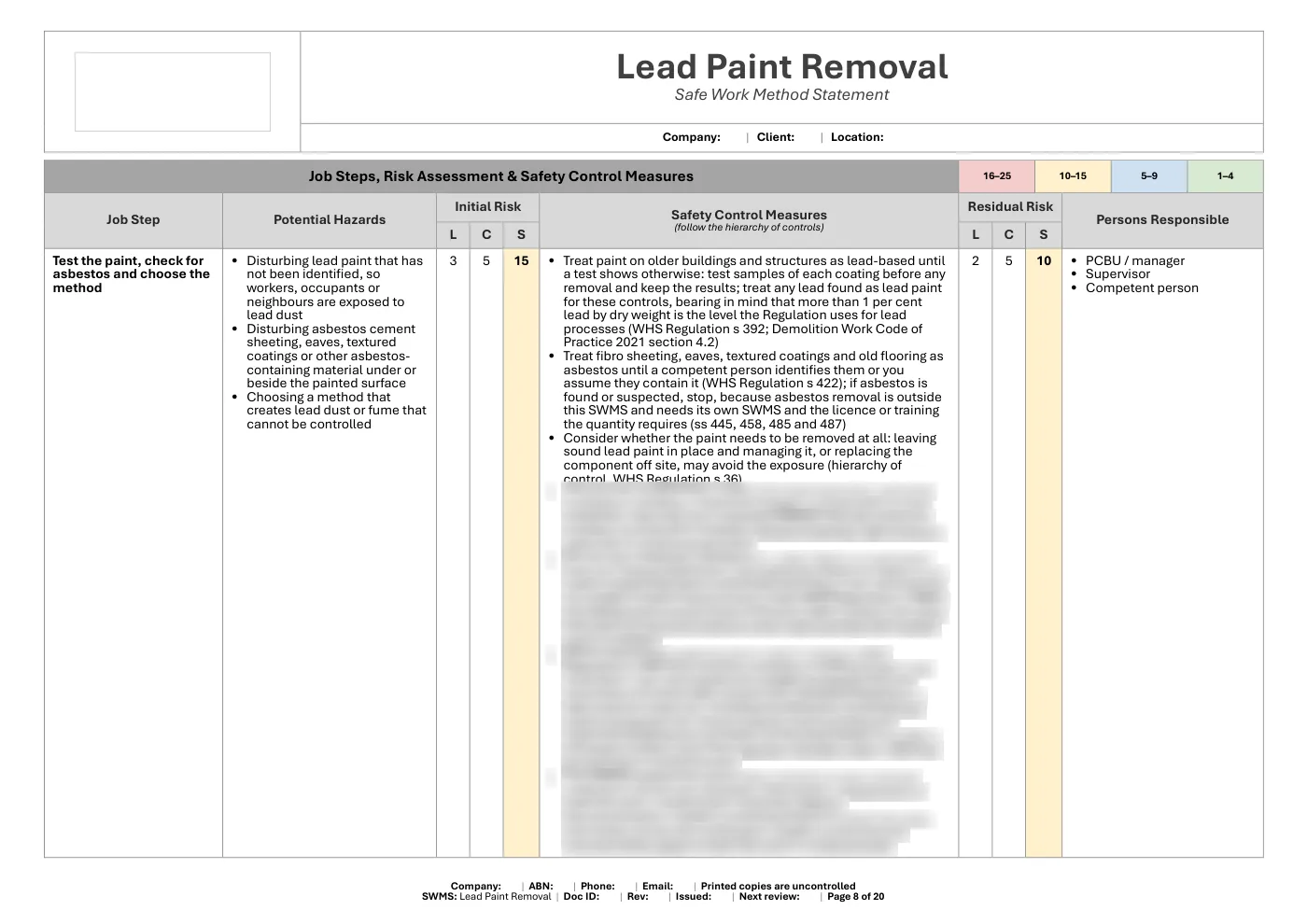The height and width of the screenshot is (924, 1307).
Task: Select the 'Residual Risk' column header
Action: (x=1010, y=207)
